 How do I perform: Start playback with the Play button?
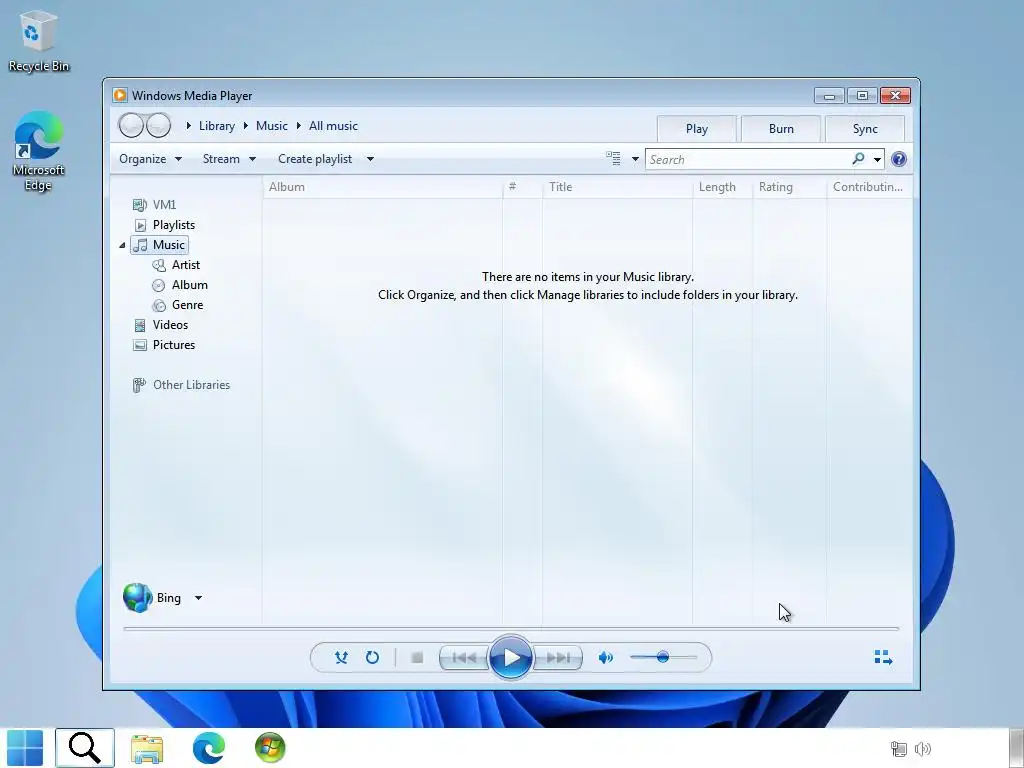[x=511, y=658]
